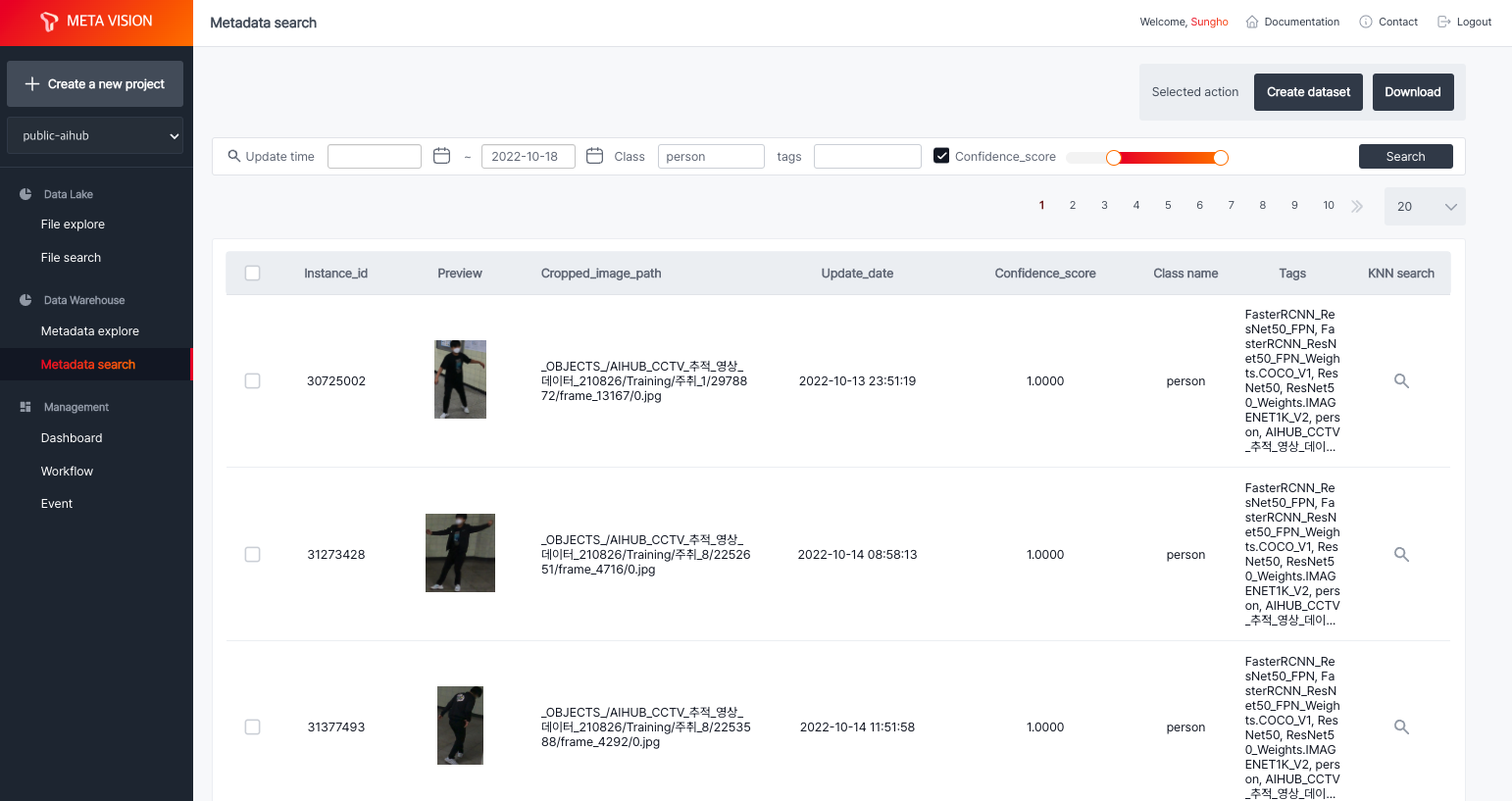Run KNN search for instance 31273428
The image size is (1512, 801).
click(1401, 555)
